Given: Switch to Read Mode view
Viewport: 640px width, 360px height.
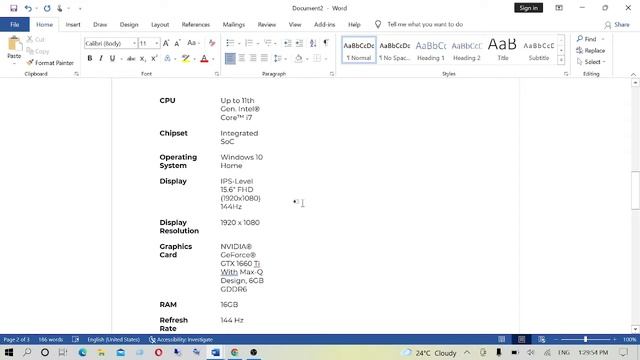Looking at the screenshot, I should [502, 340].
